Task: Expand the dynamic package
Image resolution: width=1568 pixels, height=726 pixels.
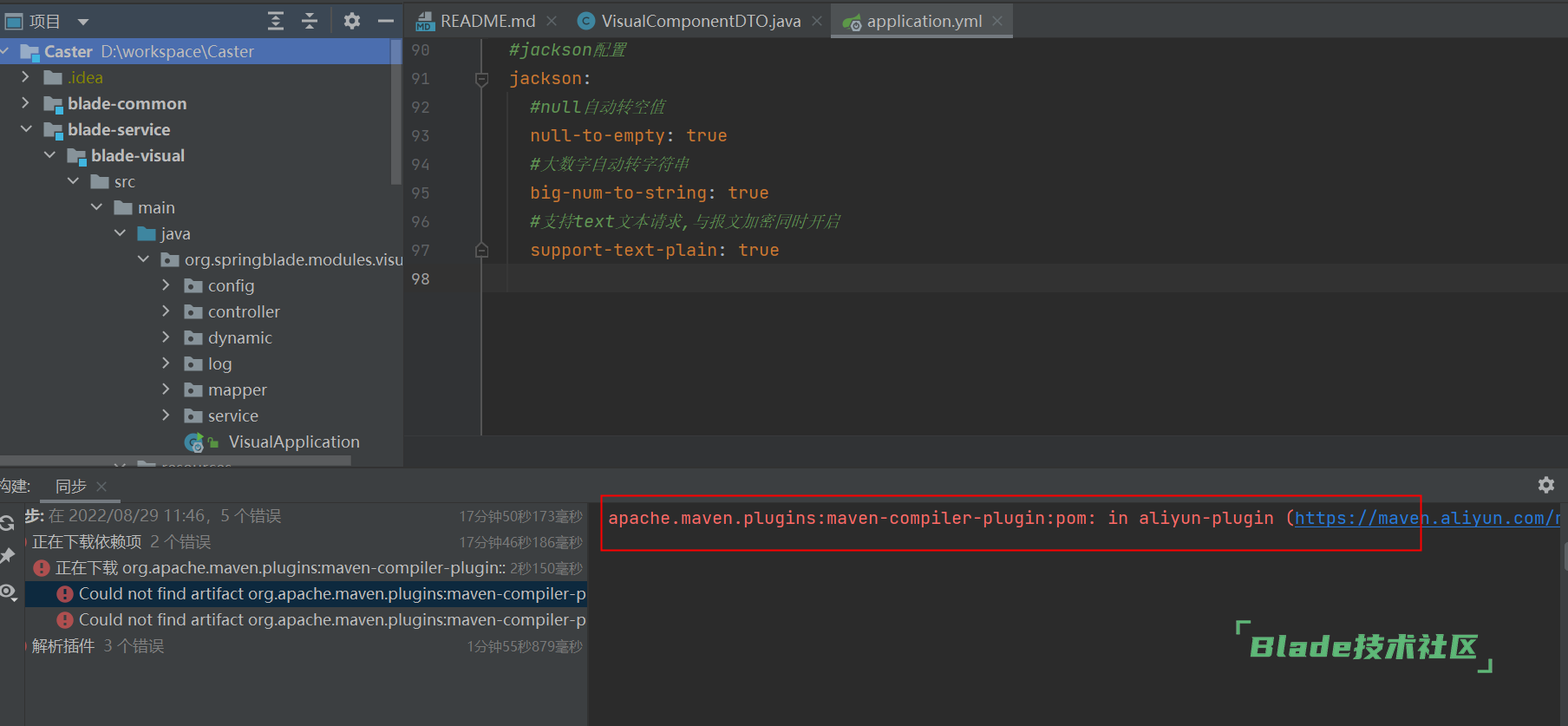Action: 167,337
